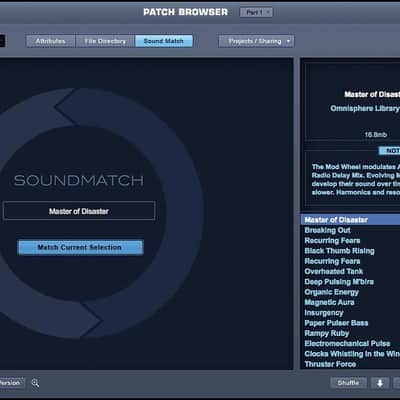The image size is (400, 400).
Task: Select Overheated Tank patch
Action: coord(350,272)
